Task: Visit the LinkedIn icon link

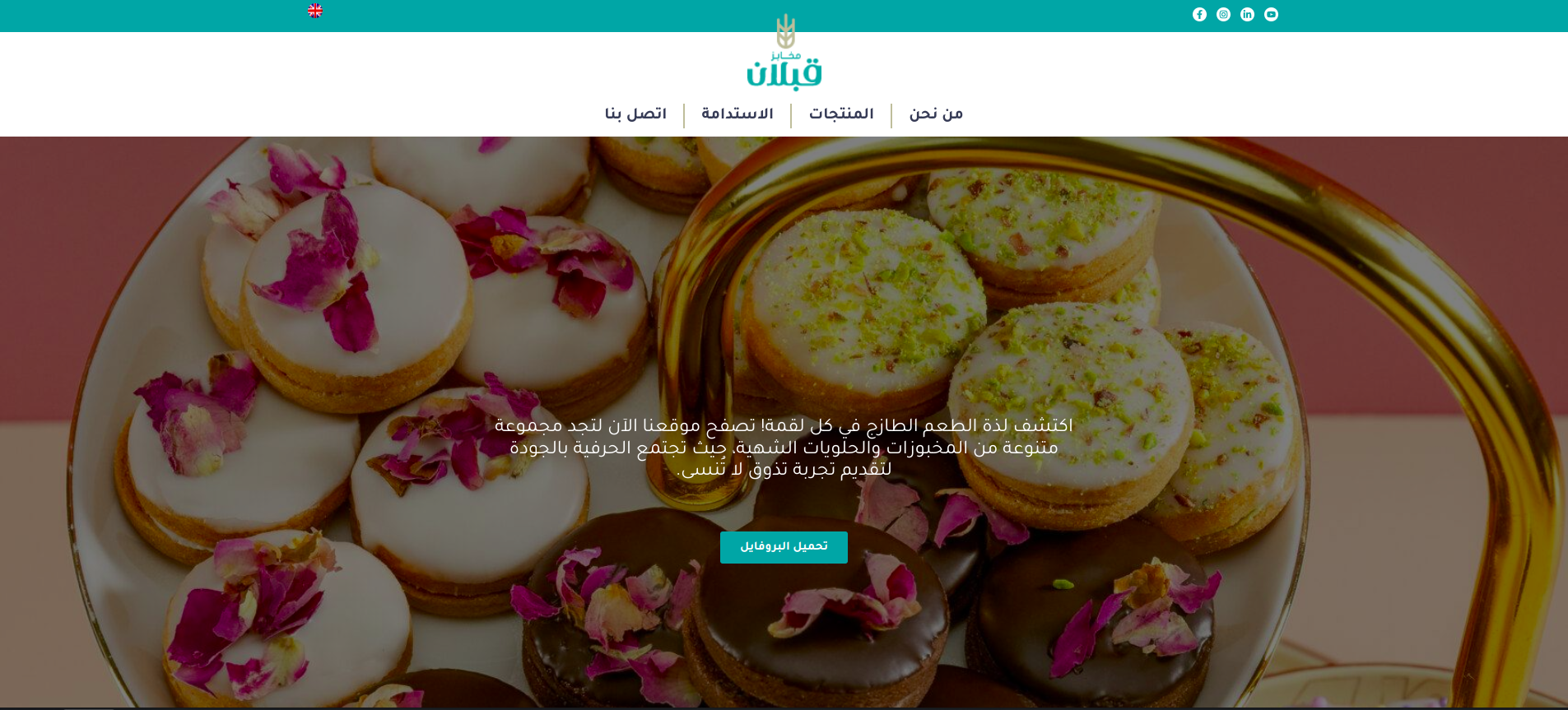Action: [x=1247, y=15]
